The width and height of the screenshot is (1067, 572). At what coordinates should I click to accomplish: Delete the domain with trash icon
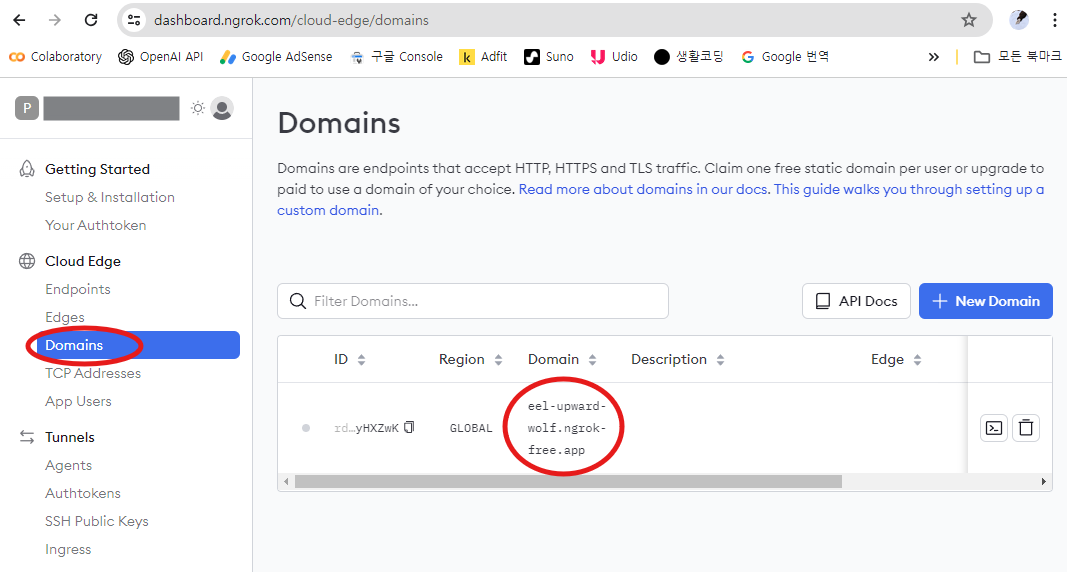pos(1026,428)
